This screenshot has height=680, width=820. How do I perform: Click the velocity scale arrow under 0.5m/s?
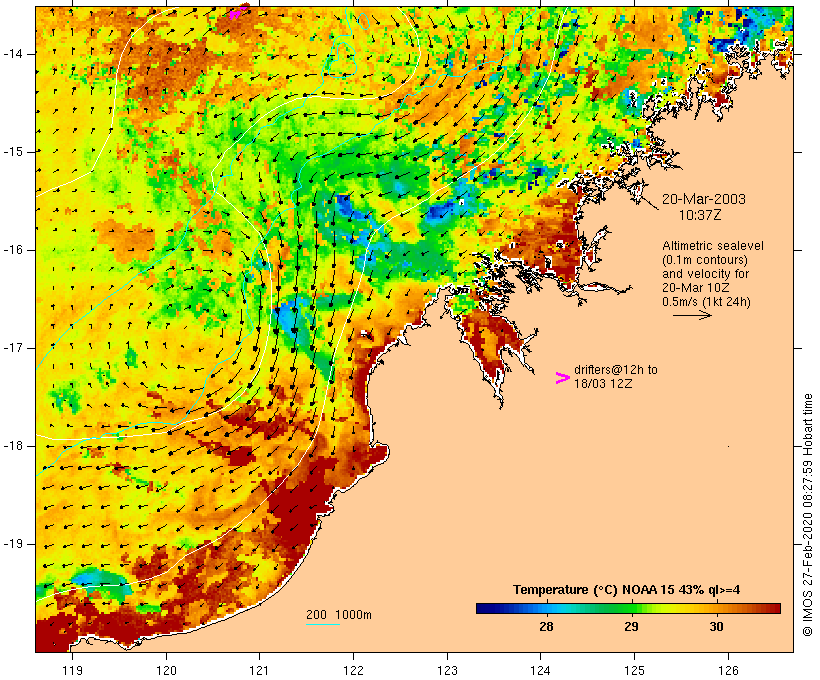[692, 315]
